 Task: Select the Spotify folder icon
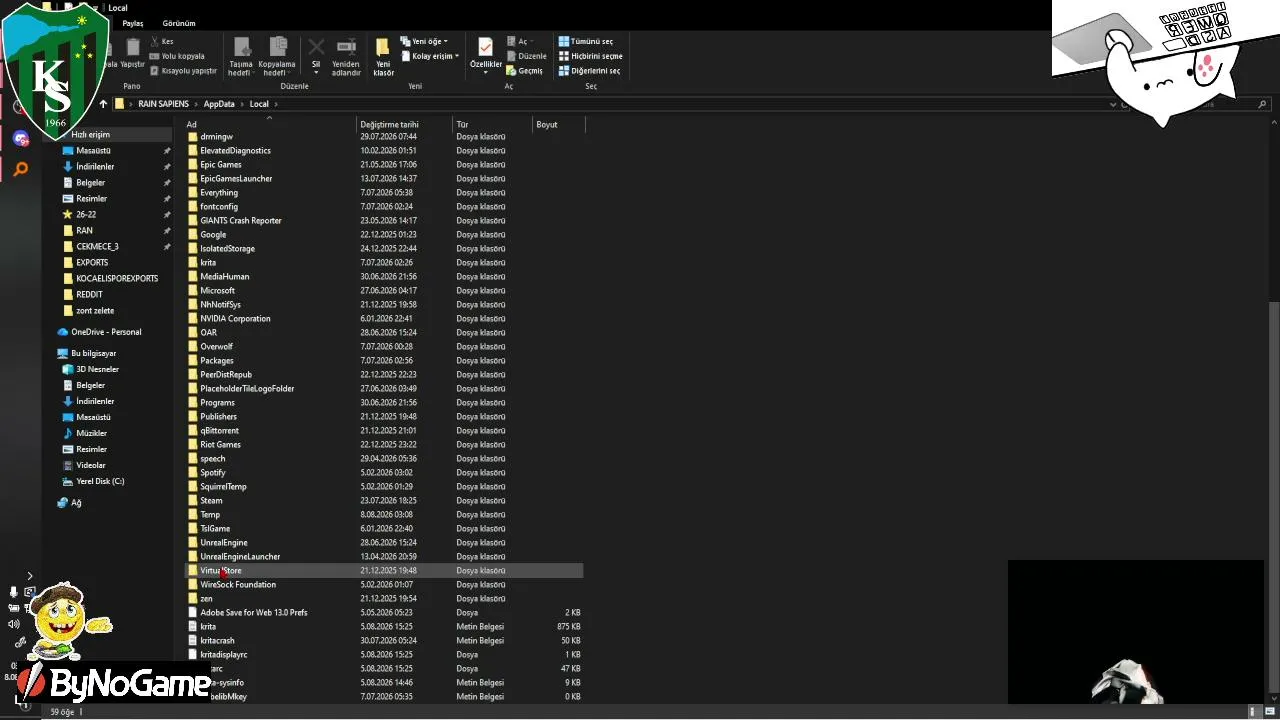click(x=193, y=473)
